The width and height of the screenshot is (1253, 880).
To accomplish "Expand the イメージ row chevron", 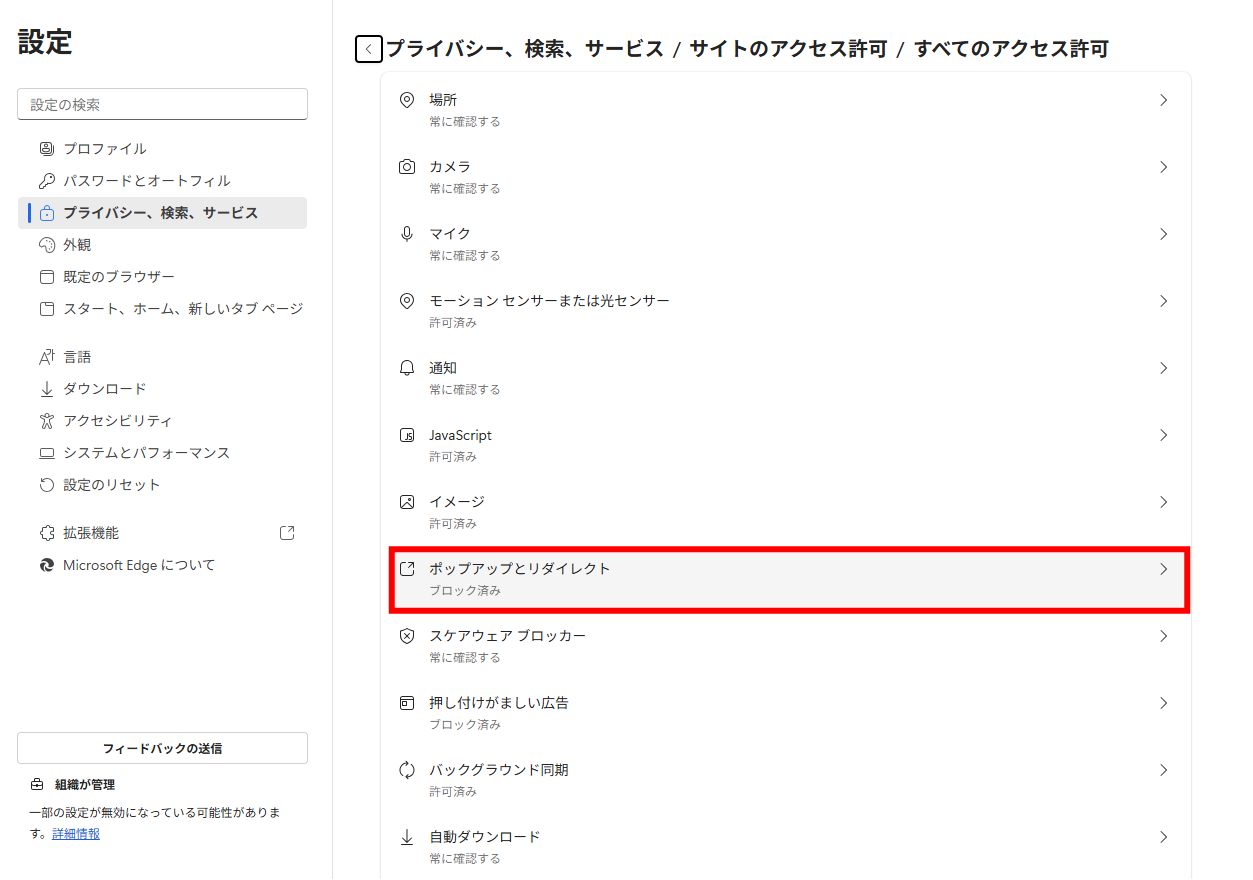I will tap(1163, 502).
